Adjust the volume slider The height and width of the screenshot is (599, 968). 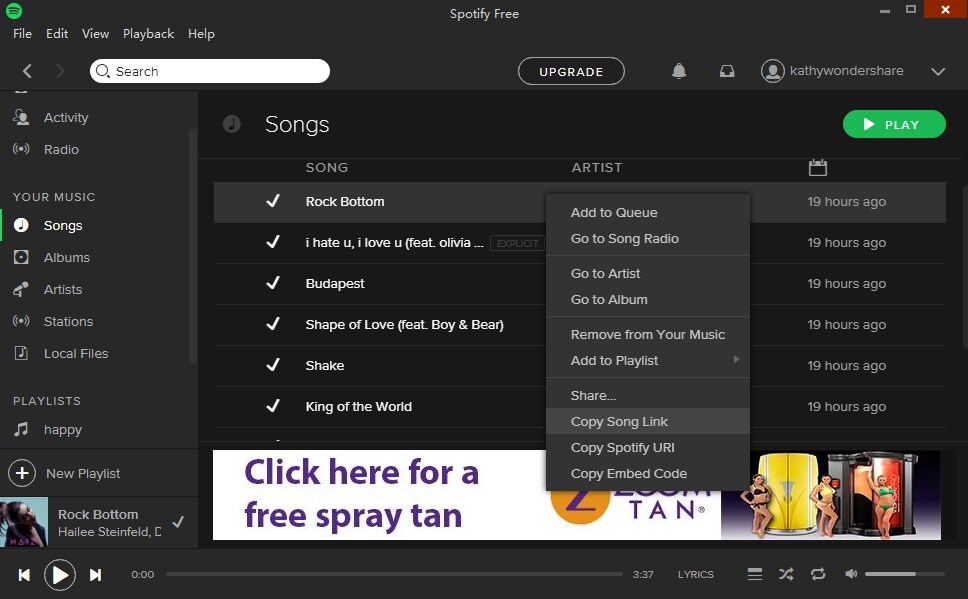click(x=904, y=574)
